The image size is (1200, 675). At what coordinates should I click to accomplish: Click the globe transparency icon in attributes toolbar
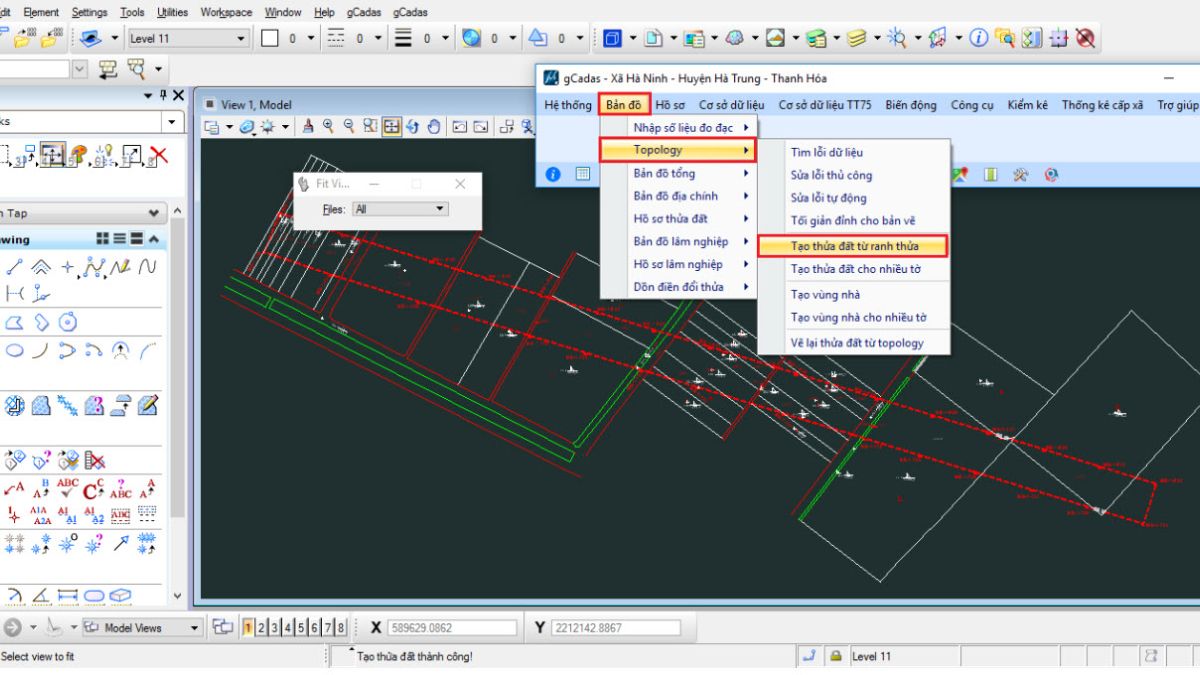coord(472,38)
